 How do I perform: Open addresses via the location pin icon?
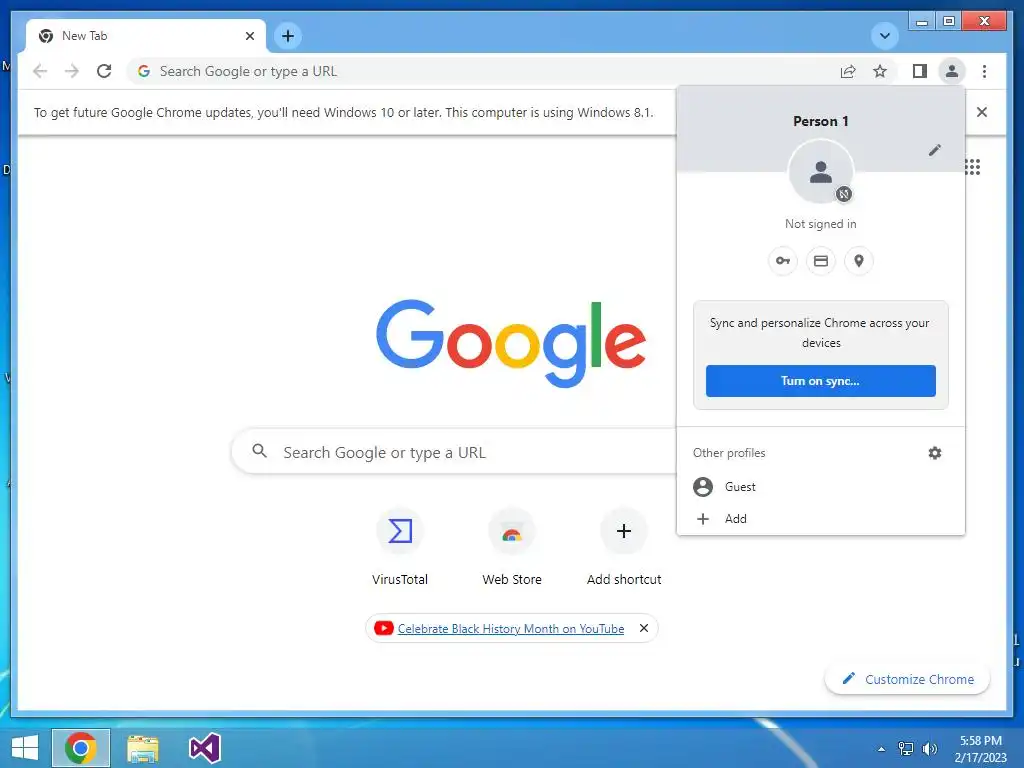click(859, 261)
